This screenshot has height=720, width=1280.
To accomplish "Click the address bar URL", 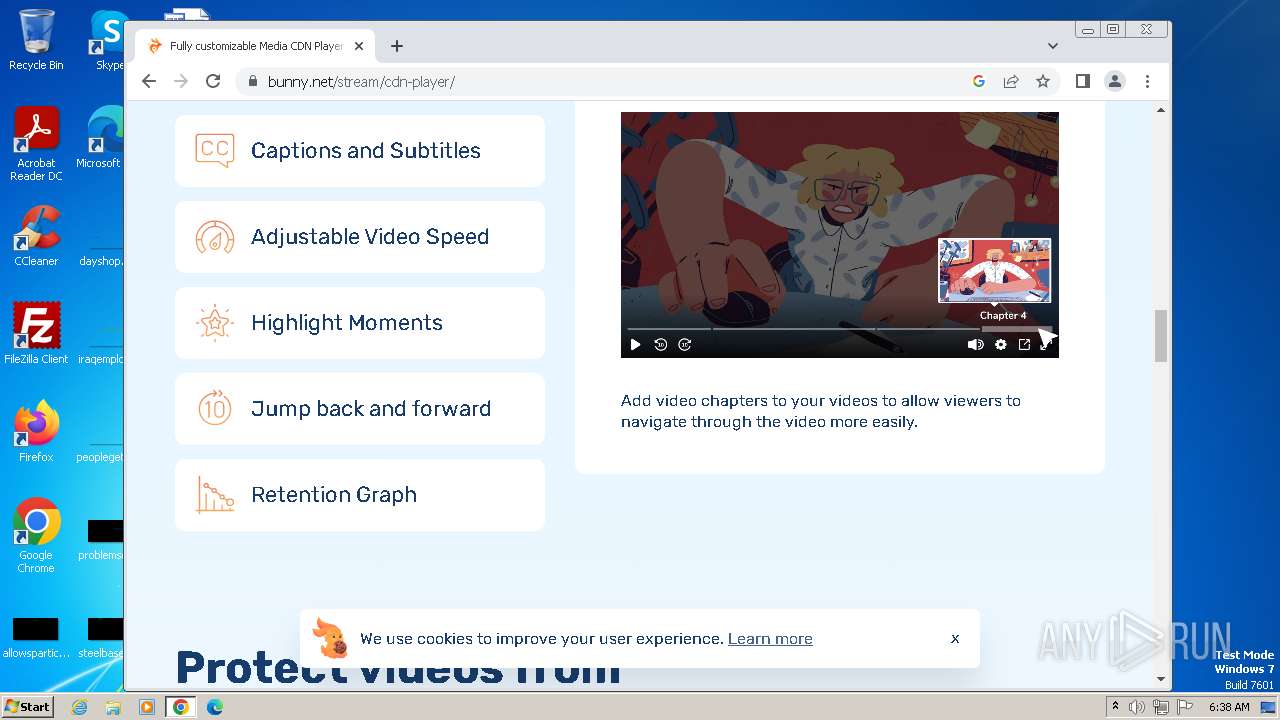I will [361, 81].
